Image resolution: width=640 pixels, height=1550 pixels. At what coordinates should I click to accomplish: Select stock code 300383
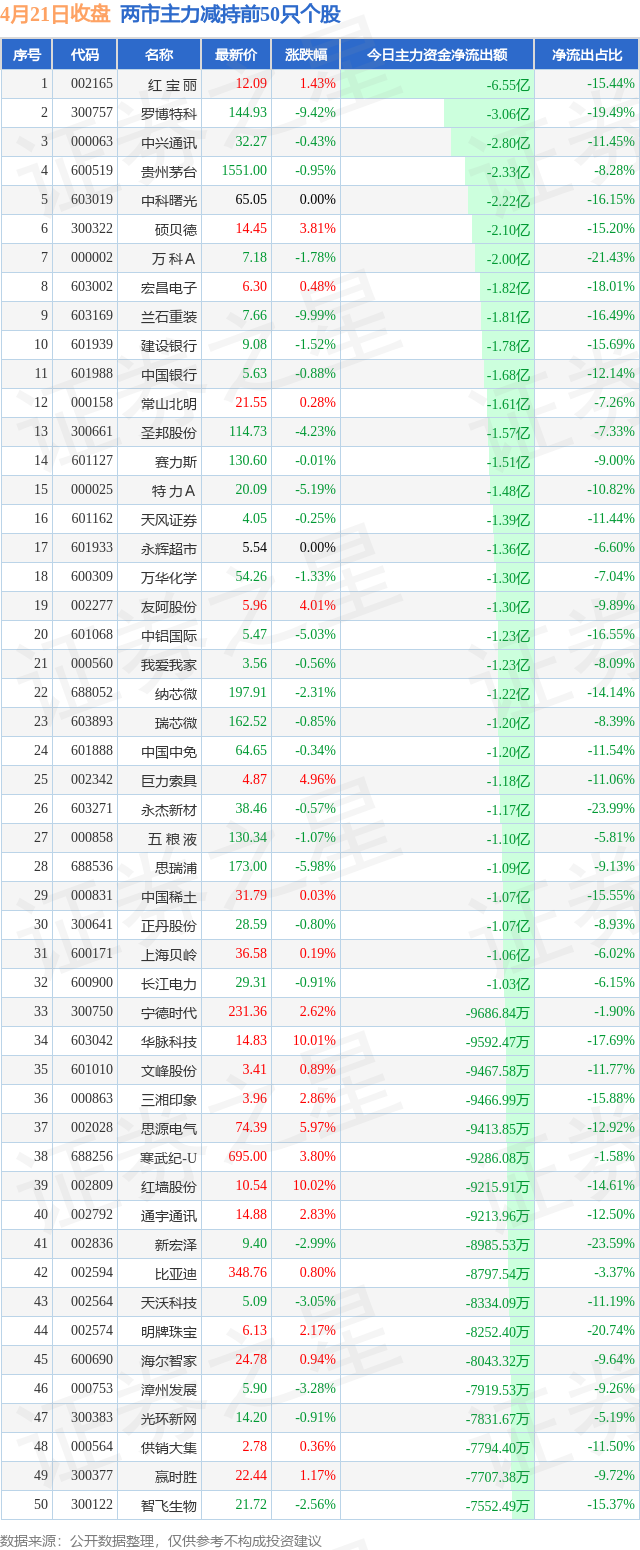92,1418
